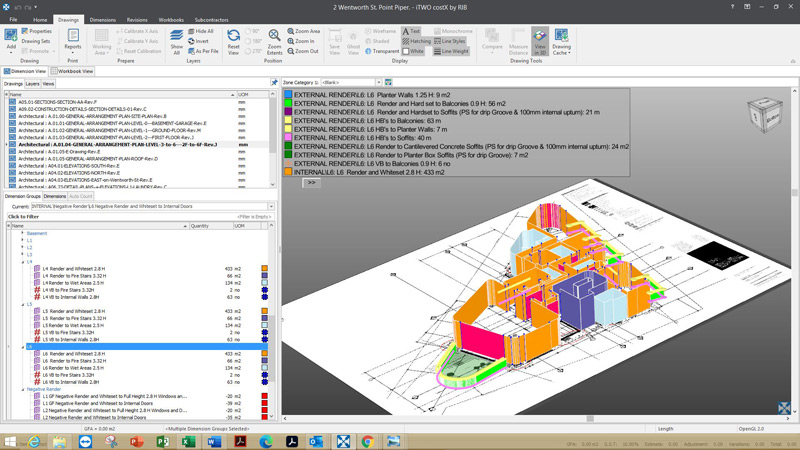Open PowerPoint from the taskbar
The image size is (800, 450).
137,441
